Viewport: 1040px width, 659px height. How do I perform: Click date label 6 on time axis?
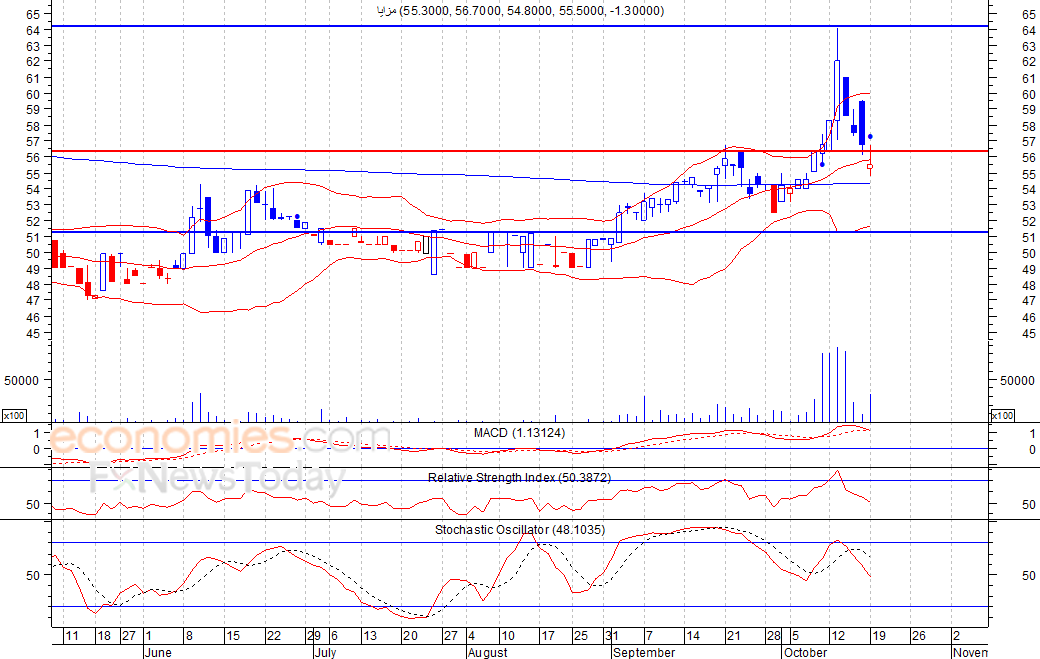334,636
